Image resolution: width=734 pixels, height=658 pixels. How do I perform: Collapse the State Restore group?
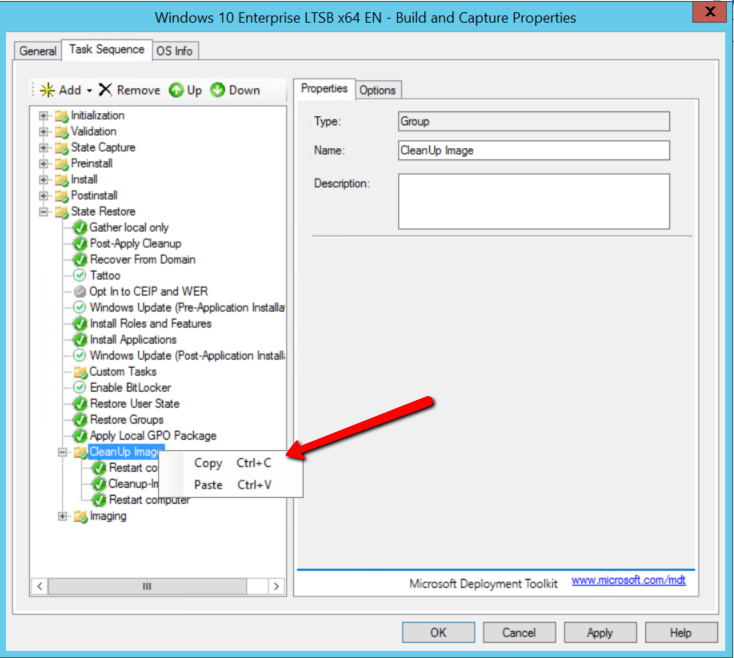(44, 212)
